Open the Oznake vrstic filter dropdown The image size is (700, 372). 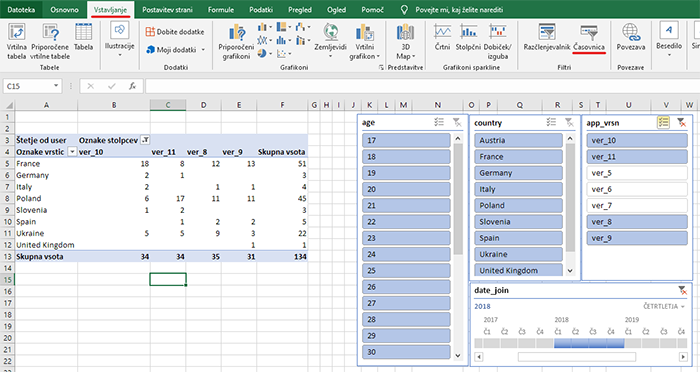click(x=72, y=152)
